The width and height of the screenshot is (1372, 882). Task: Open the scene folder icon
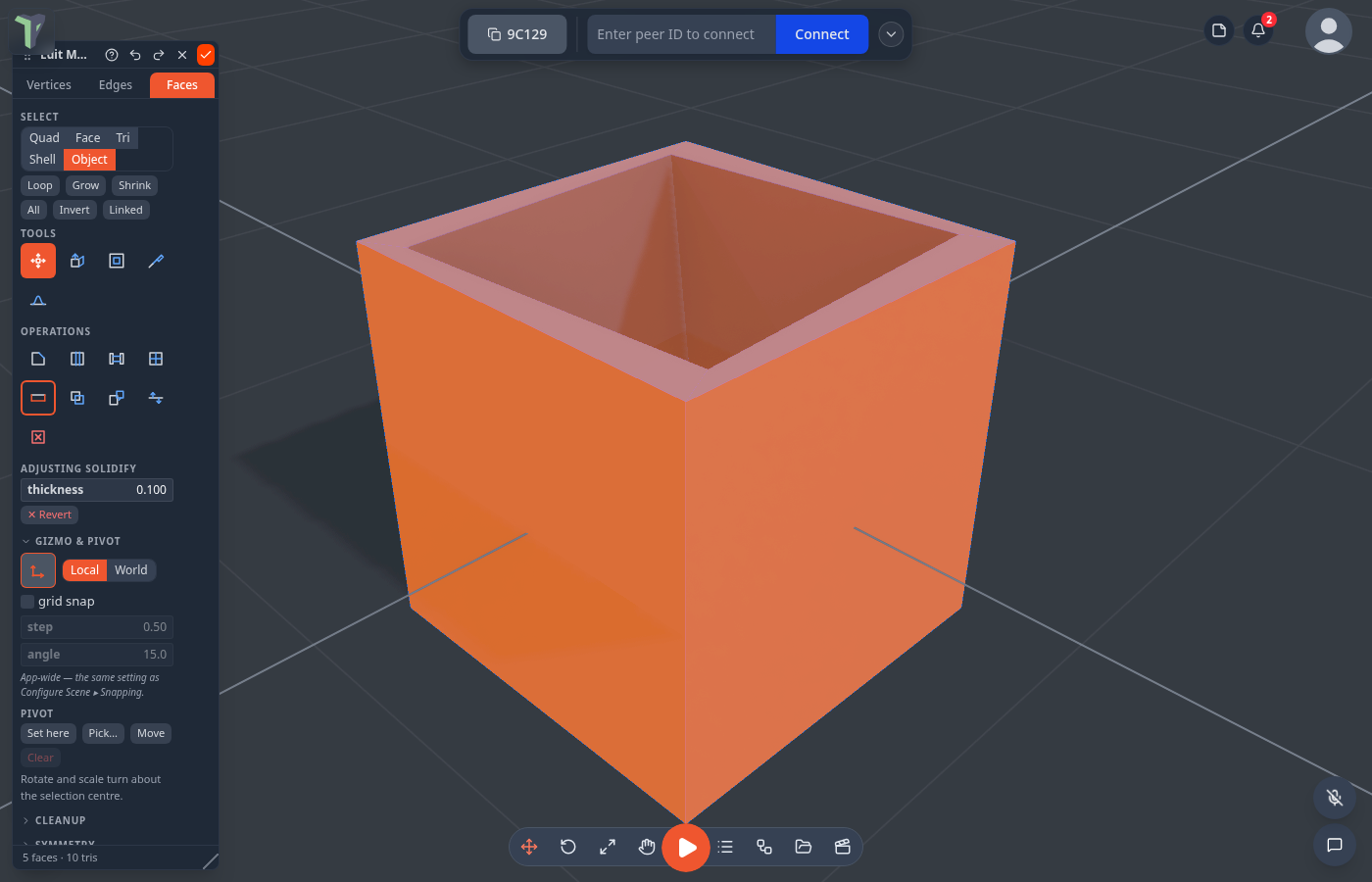[804, 847]
